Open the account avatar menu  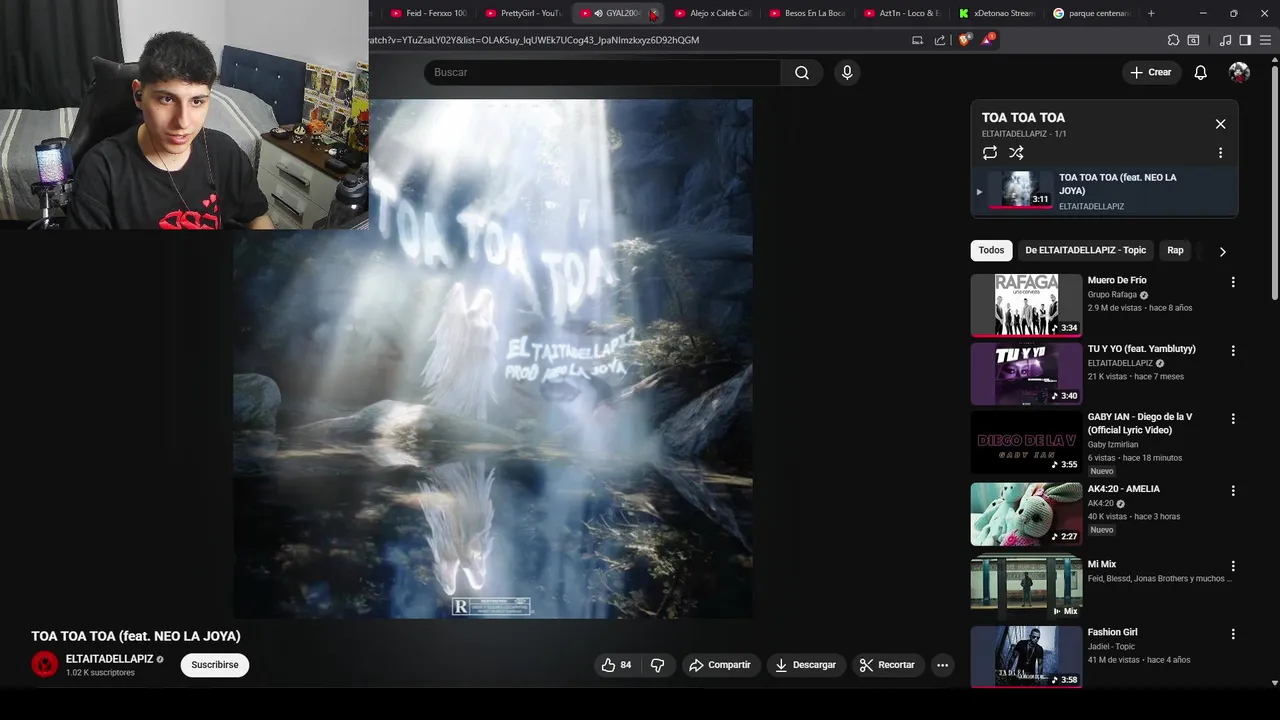(1239, 72)
